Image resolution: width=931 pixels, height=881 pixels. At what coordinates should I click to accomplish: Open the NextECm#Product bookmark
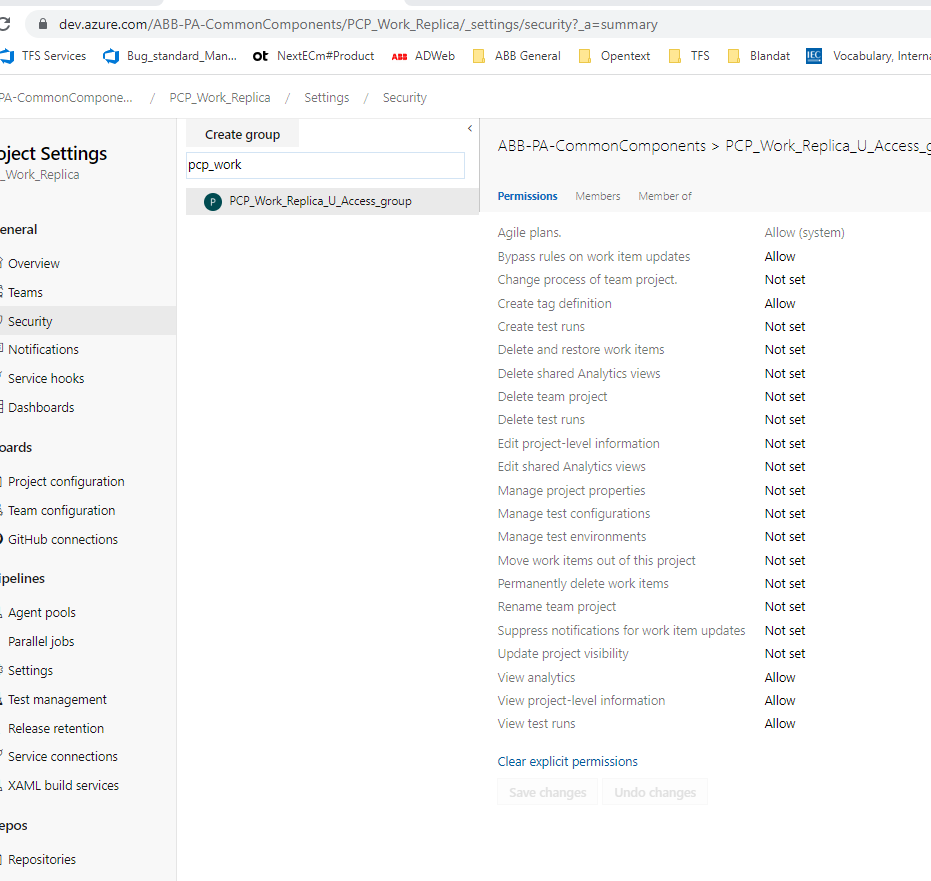pos(314,56)
